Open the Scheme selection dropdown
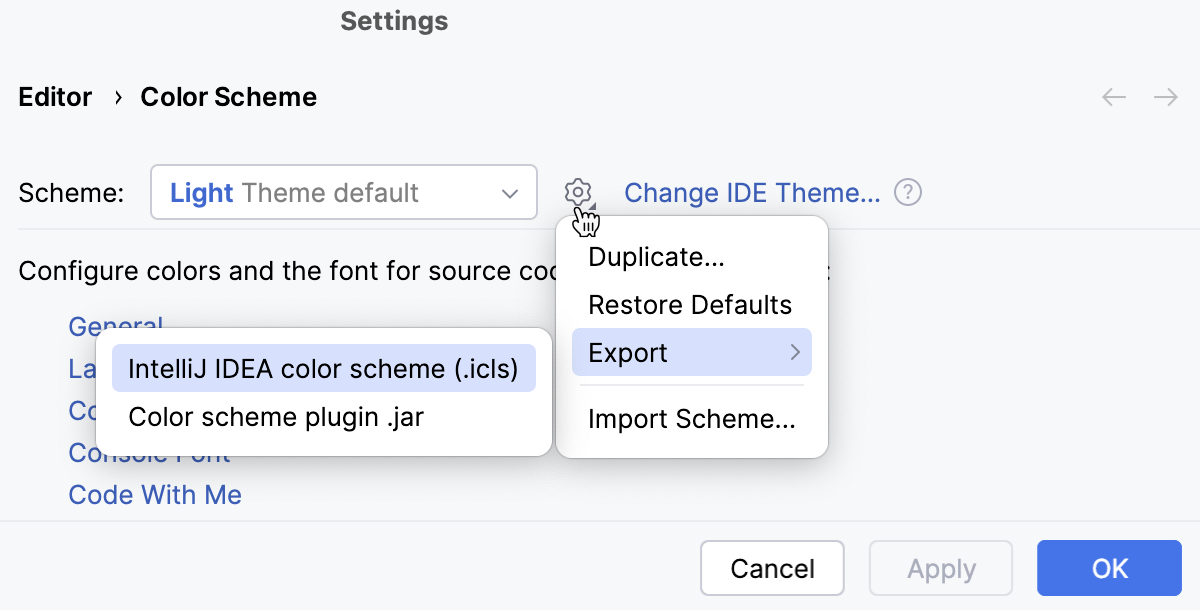 [343, 192]
